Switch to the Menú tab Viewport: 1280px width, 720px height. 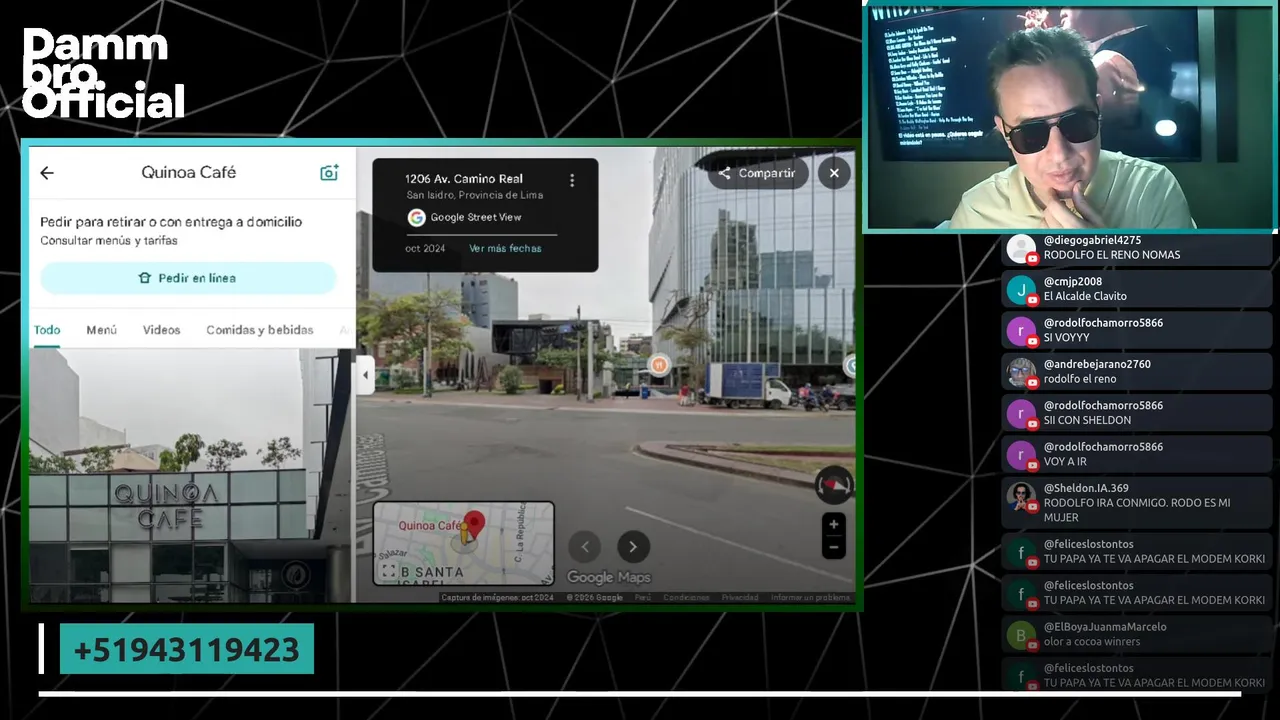coord(101,330)
